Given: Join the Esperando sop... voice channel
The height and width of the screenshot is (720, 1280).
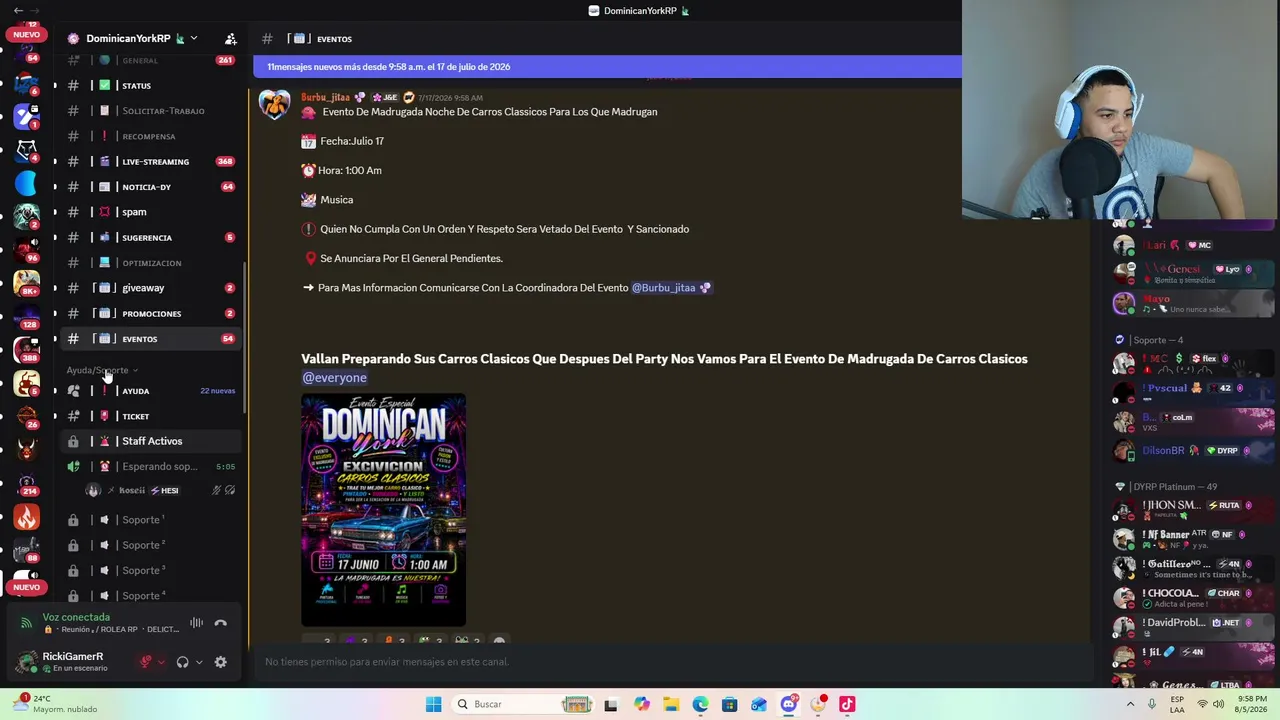Looking at the screenshot, I should (150, 466).
